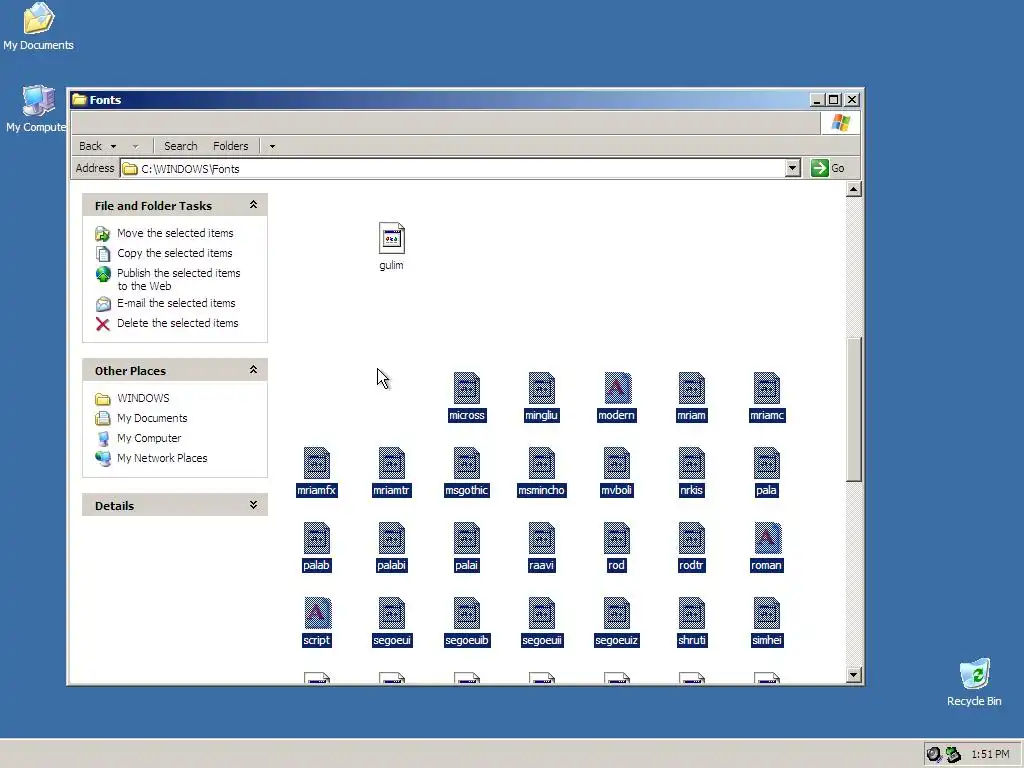Toggle the Folders pane
The image size is (1024, 768).
(231, 146)
